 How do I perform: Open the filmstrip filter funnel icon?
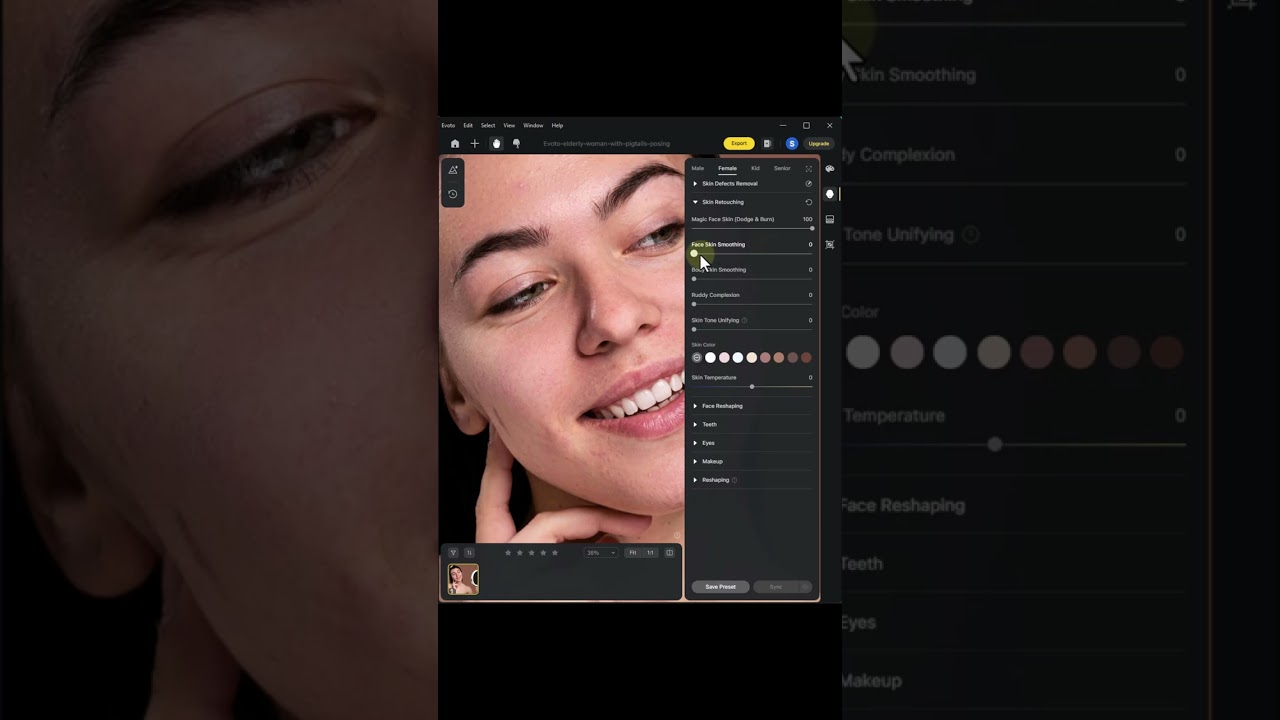(x=453, y=553)
